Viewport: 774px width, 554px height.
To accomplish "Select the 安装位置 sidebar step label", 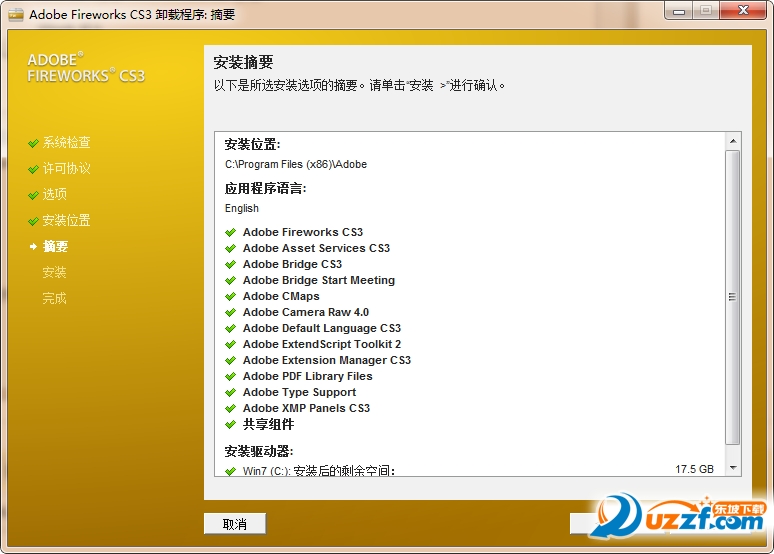I will (x=66, y=220).
